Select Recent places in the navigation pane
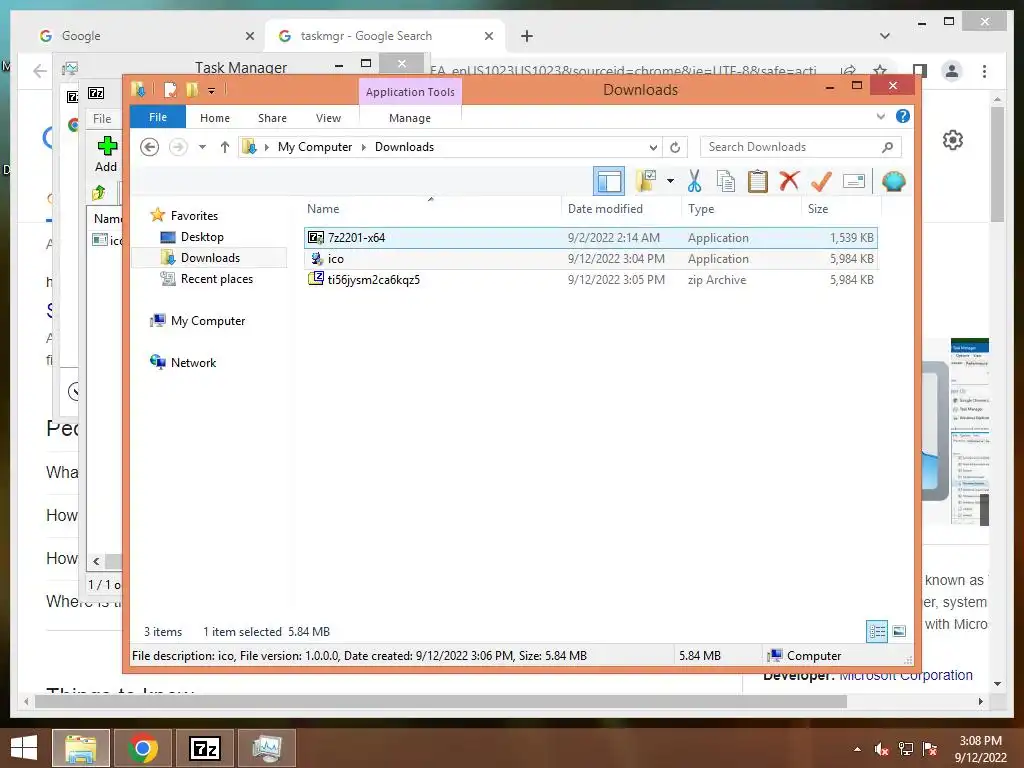 pyautogui.click(x=216, y=279)
